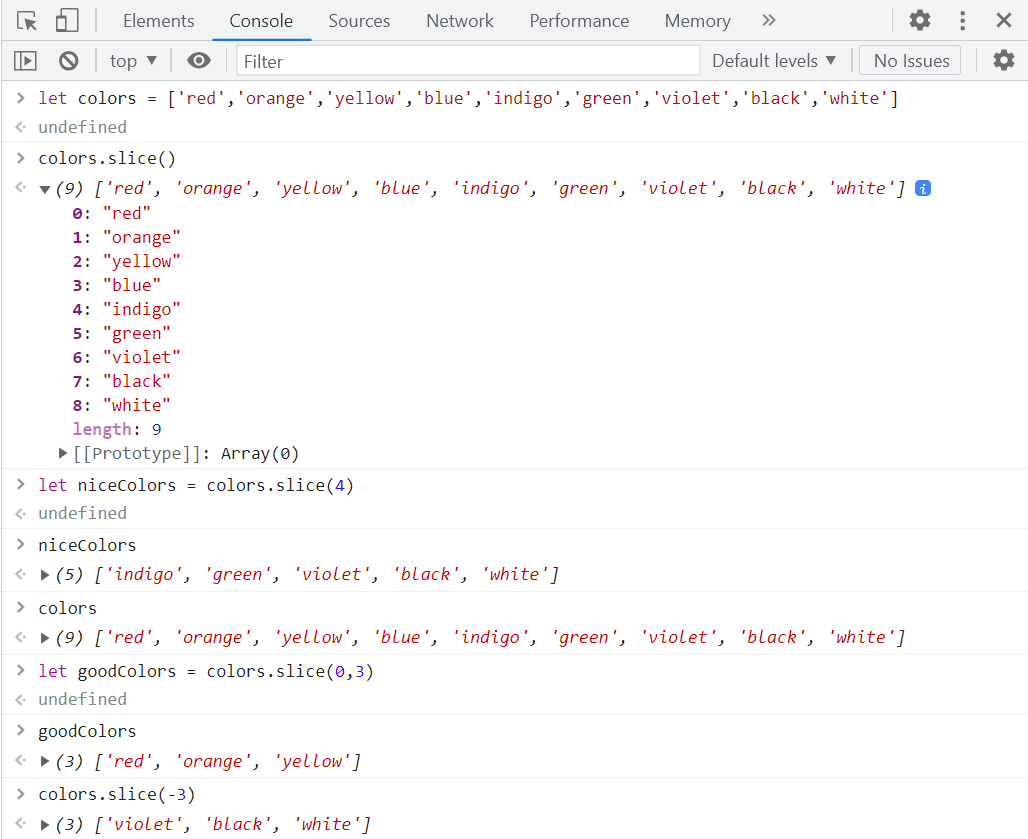Screen dimensions: 1028x839
Task: Click the 1: "orange" array entry
Action: [127, 237]
